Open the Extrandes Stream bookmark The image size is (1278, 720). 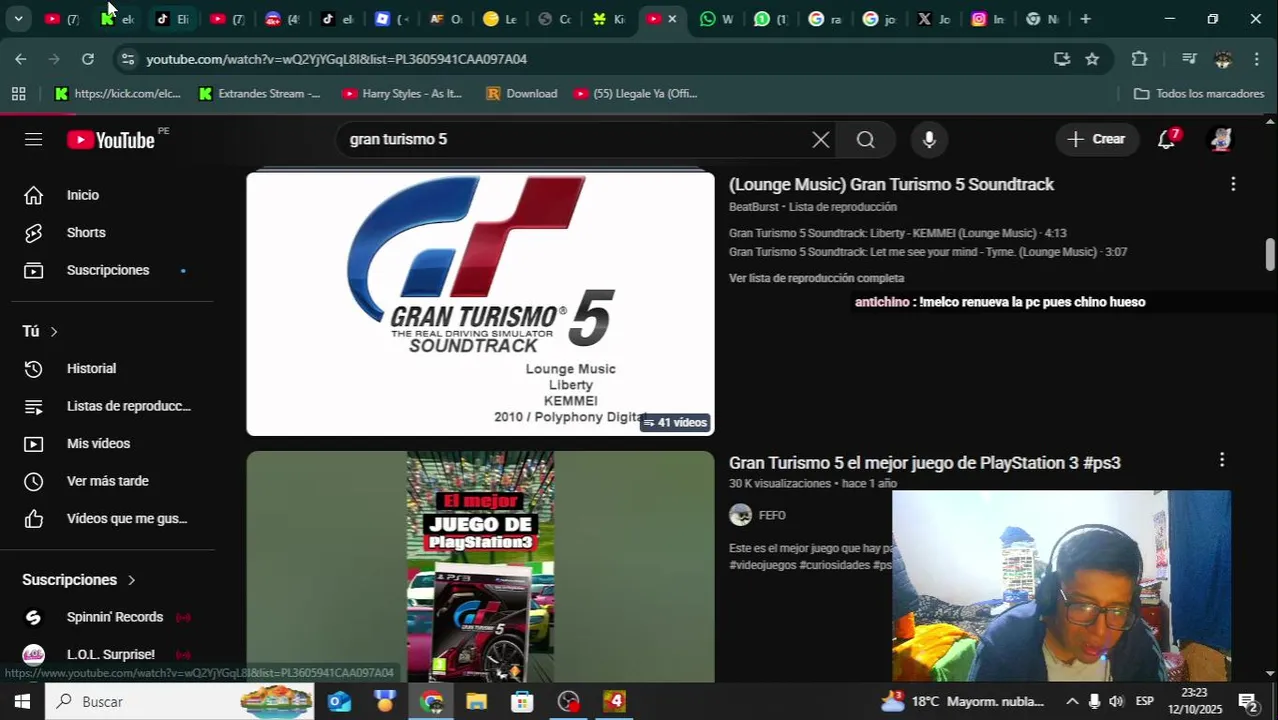(x=259, y=94)
